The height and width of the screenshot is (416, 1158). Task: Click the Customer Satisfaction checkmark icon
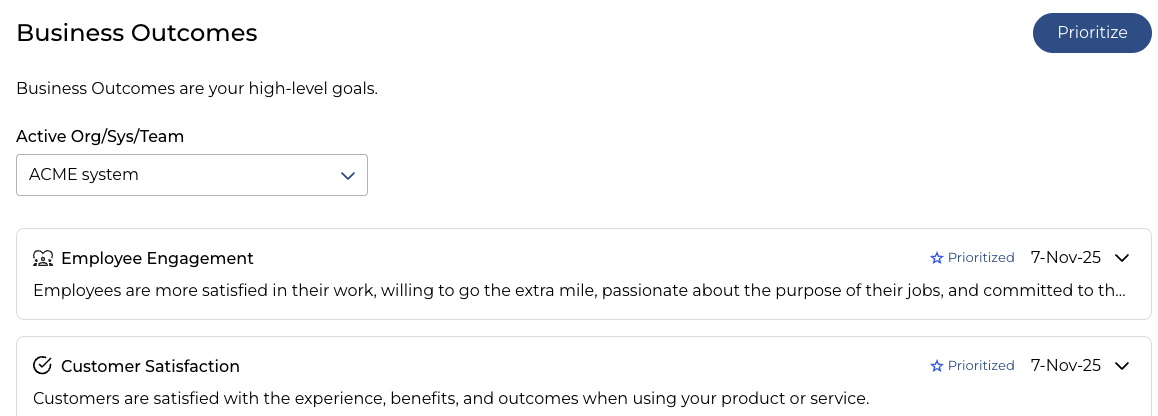42,366
